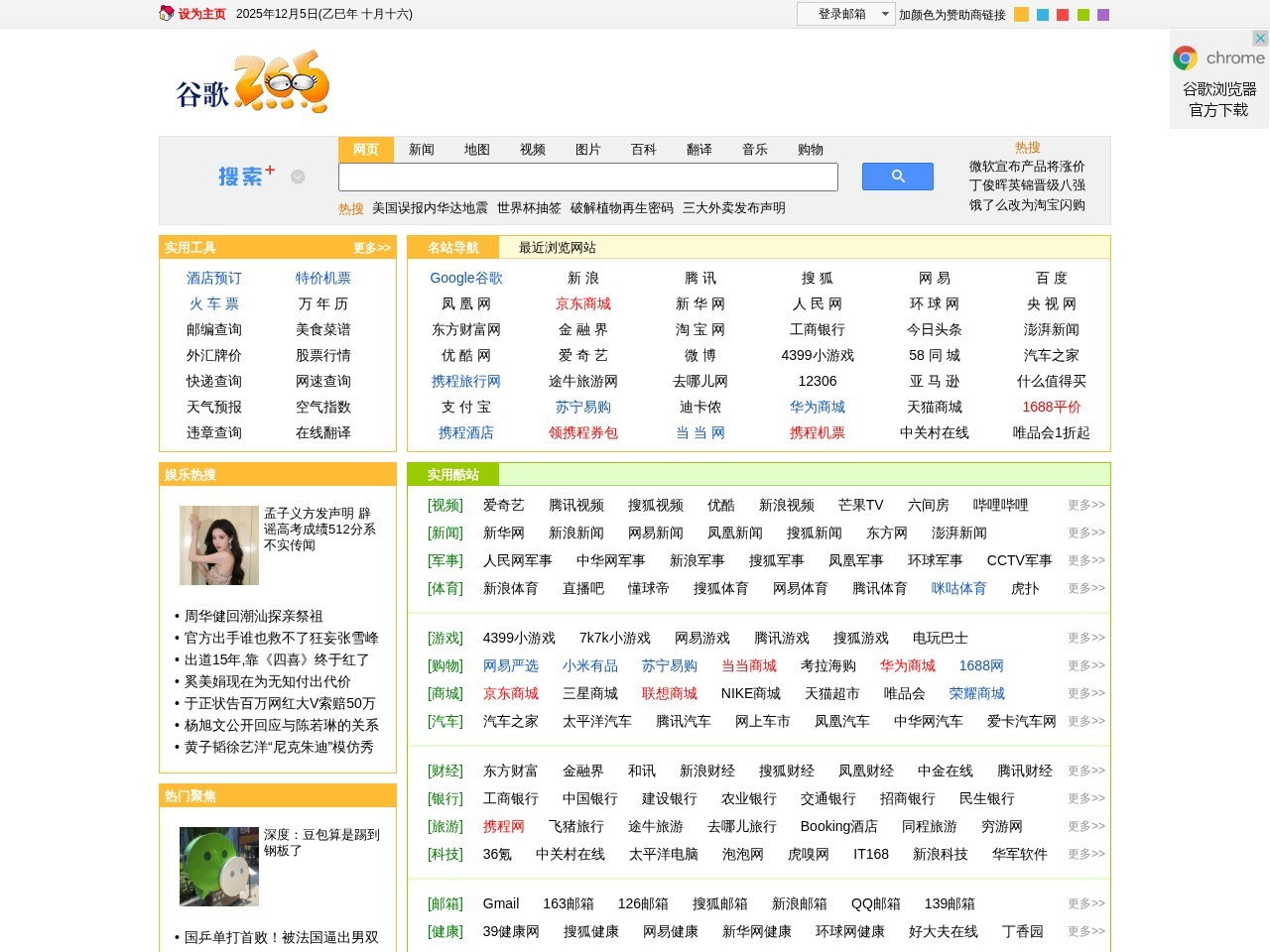Viewport: 1270px width, 952px height.
Task: Click the red set-homepage icon beside 设为主页
Action: coord(165,14)
